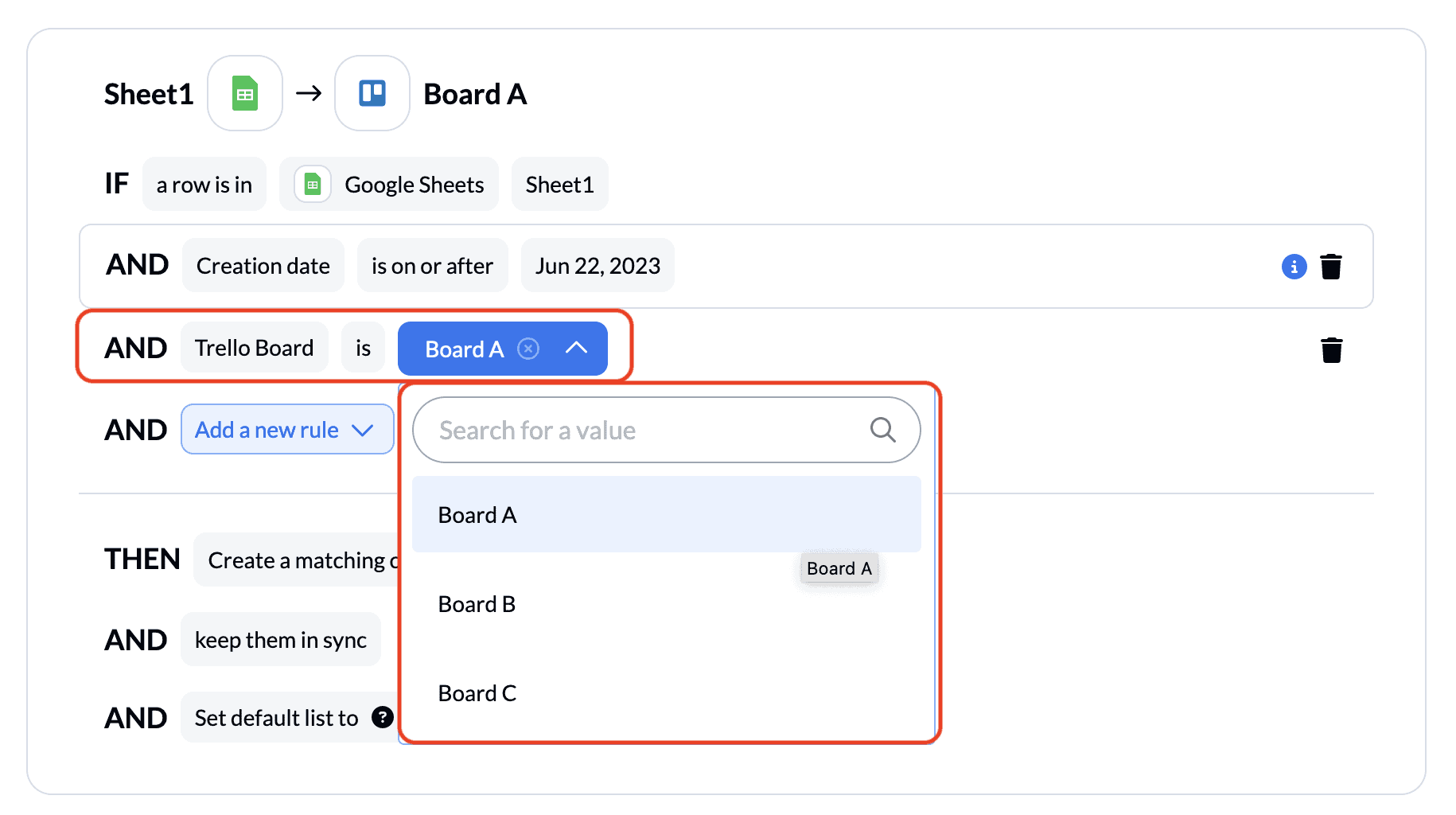This screenshot has height=815, width=1456.
Task: Select Board A from the list
Action: pos(666,515)
